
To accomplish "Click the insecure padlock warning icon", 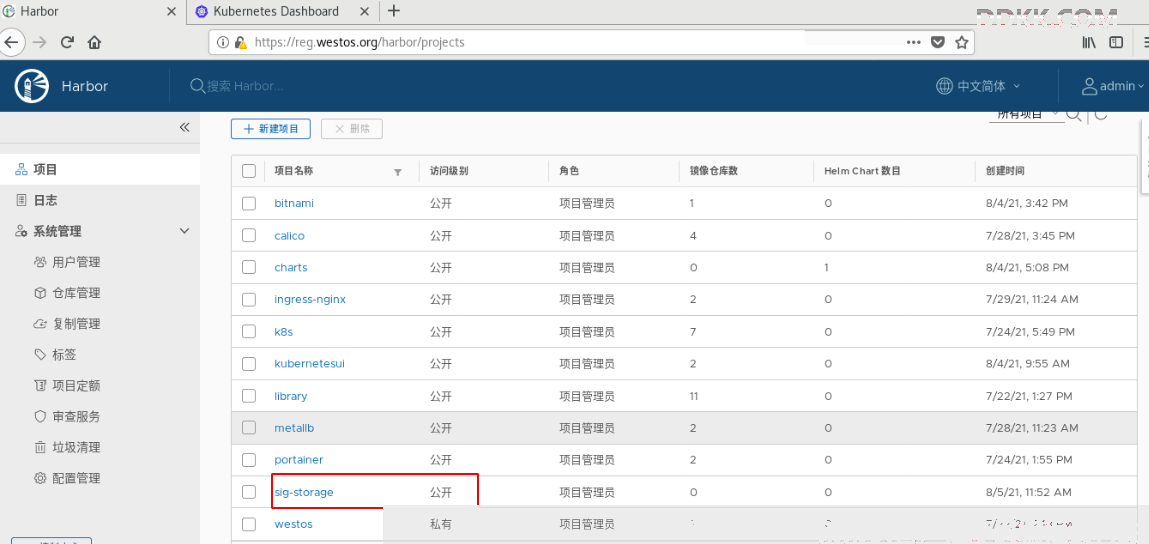I will pos(240,43).
